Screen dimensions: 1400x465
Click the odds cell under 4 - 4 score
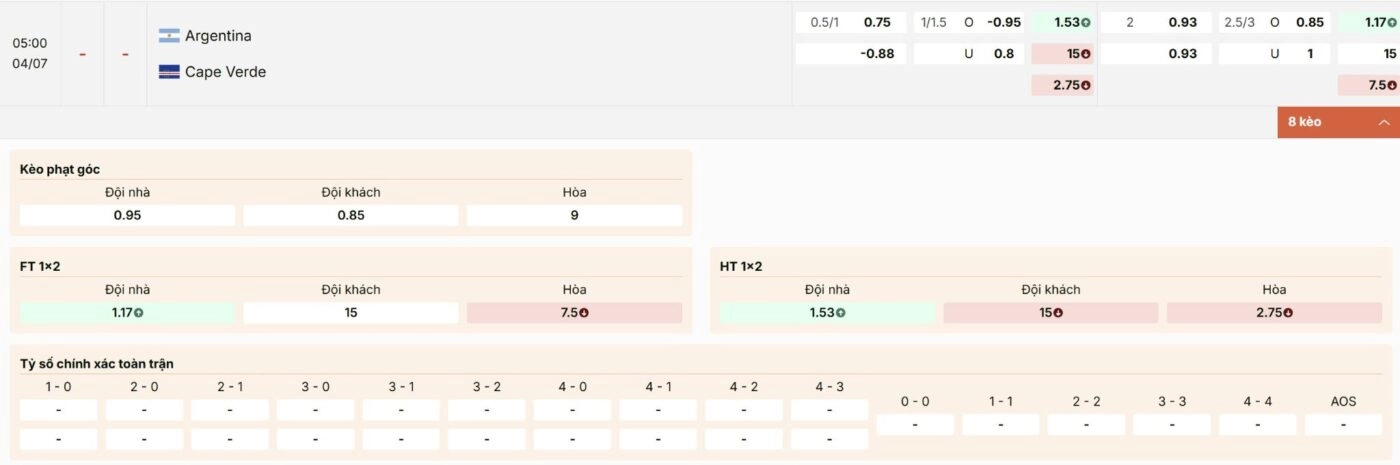pos(1258,425)
